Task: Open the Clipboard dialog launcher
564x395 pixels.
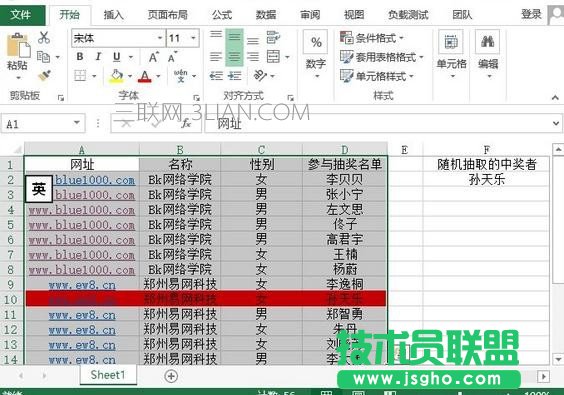Action: coord(61,97)
